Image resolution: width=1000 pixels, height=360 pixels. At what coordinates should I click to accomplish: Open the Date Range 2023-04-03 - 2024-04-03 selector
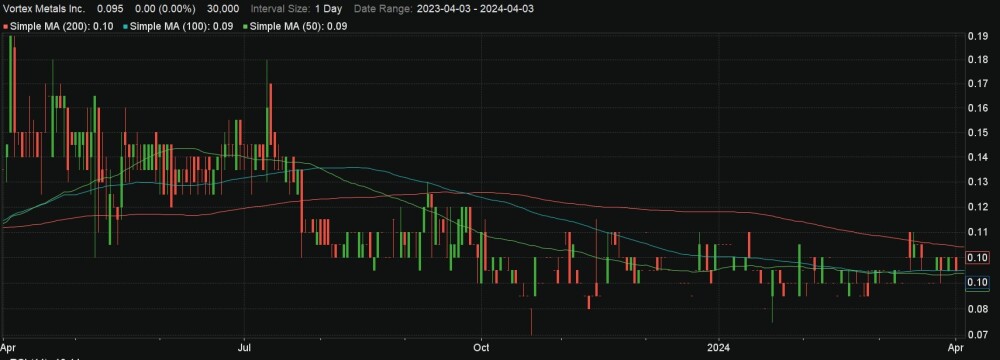coord(444,9)
